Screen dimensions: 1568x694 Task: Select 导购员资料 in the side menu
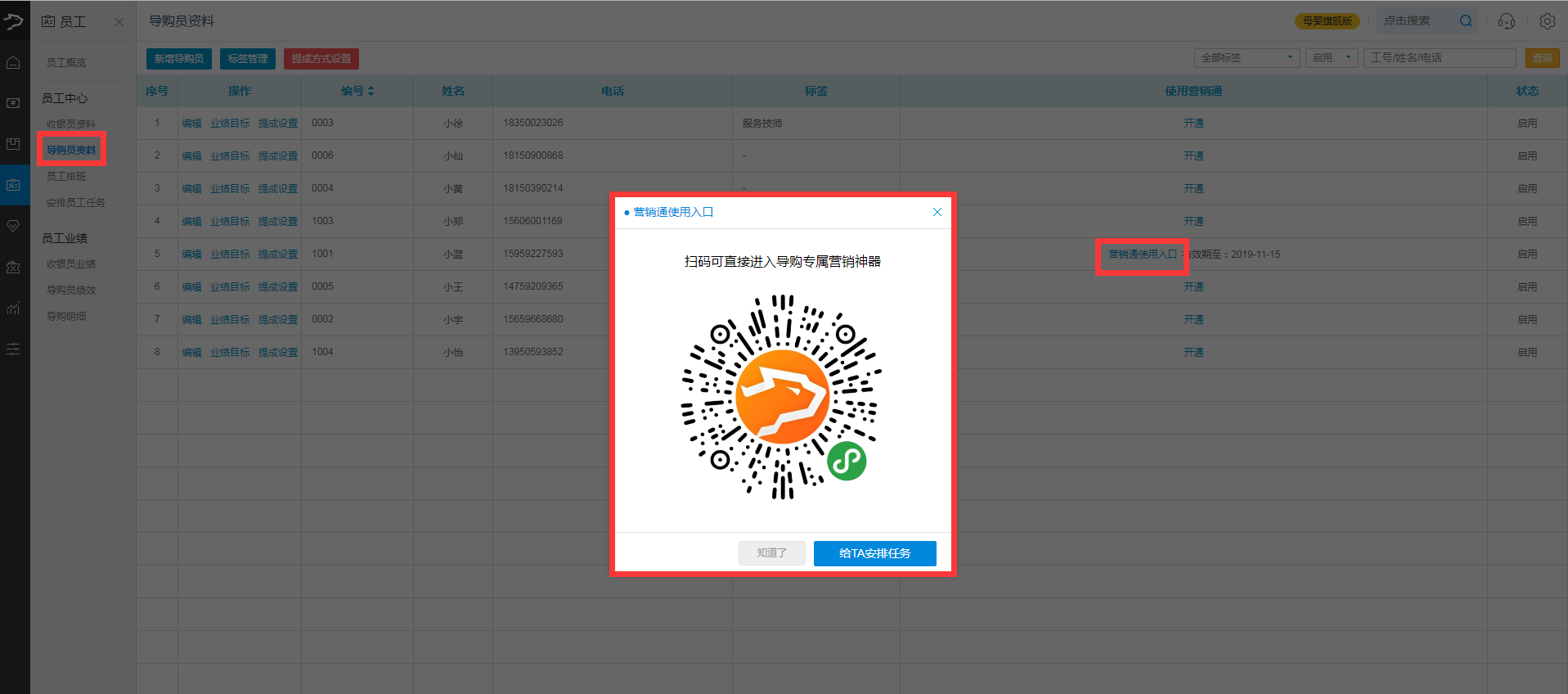pyautogui.click(x=71, y=150)
